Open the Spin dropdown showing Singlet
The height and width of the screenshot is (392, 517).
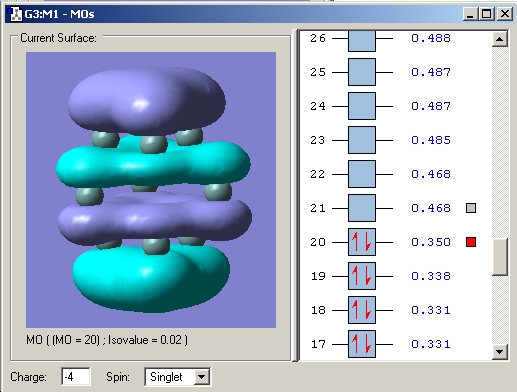pyautogui.click(x=177, y=377)
